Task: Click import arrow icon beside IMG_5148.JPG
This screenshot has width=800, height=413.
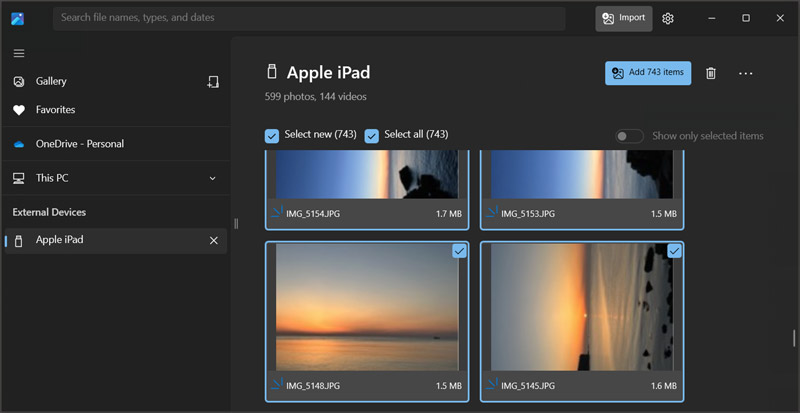Action: pos(277,383)
